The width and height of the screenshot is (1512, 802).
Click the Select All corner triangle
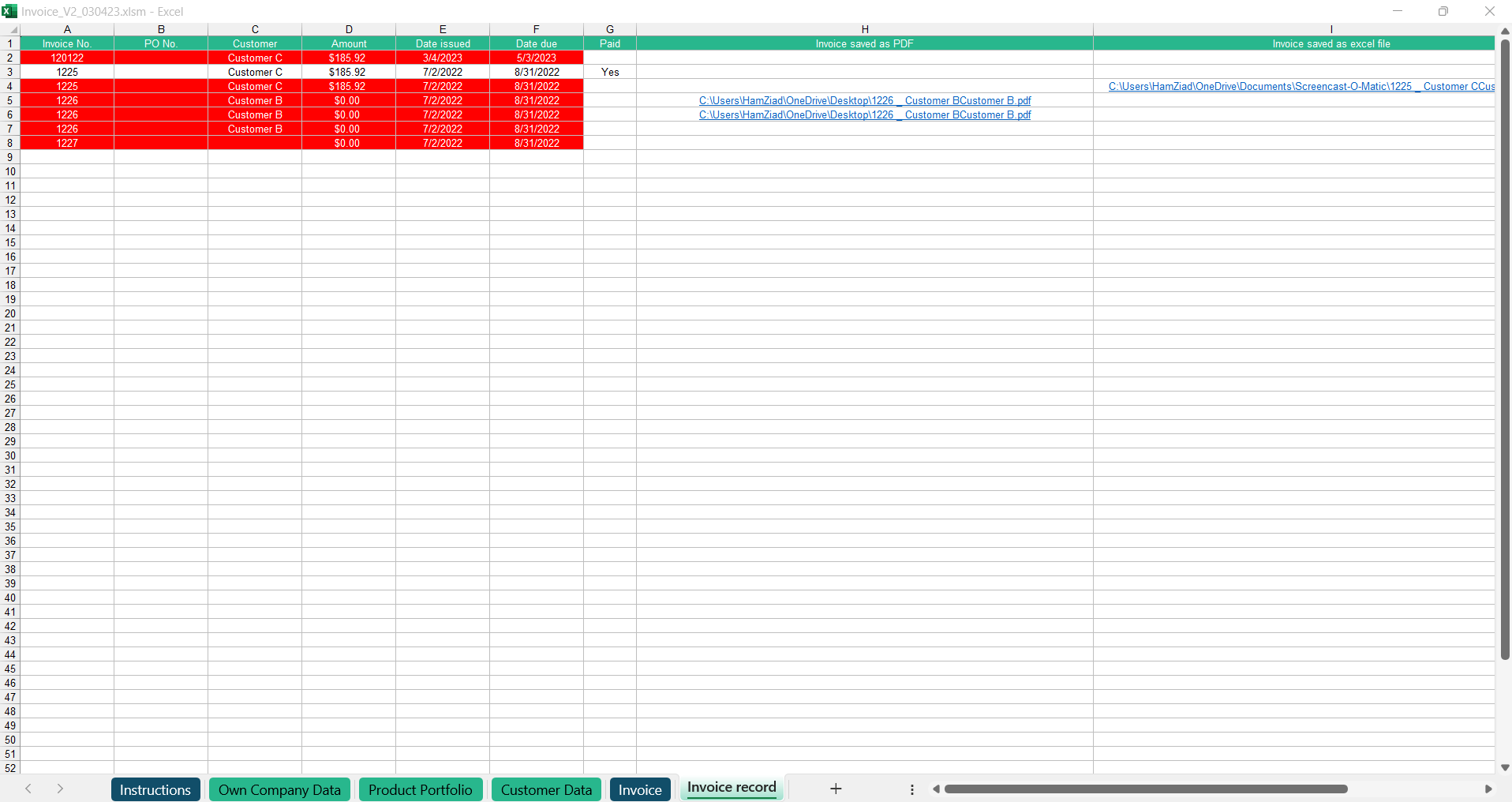tap(13, 30)
